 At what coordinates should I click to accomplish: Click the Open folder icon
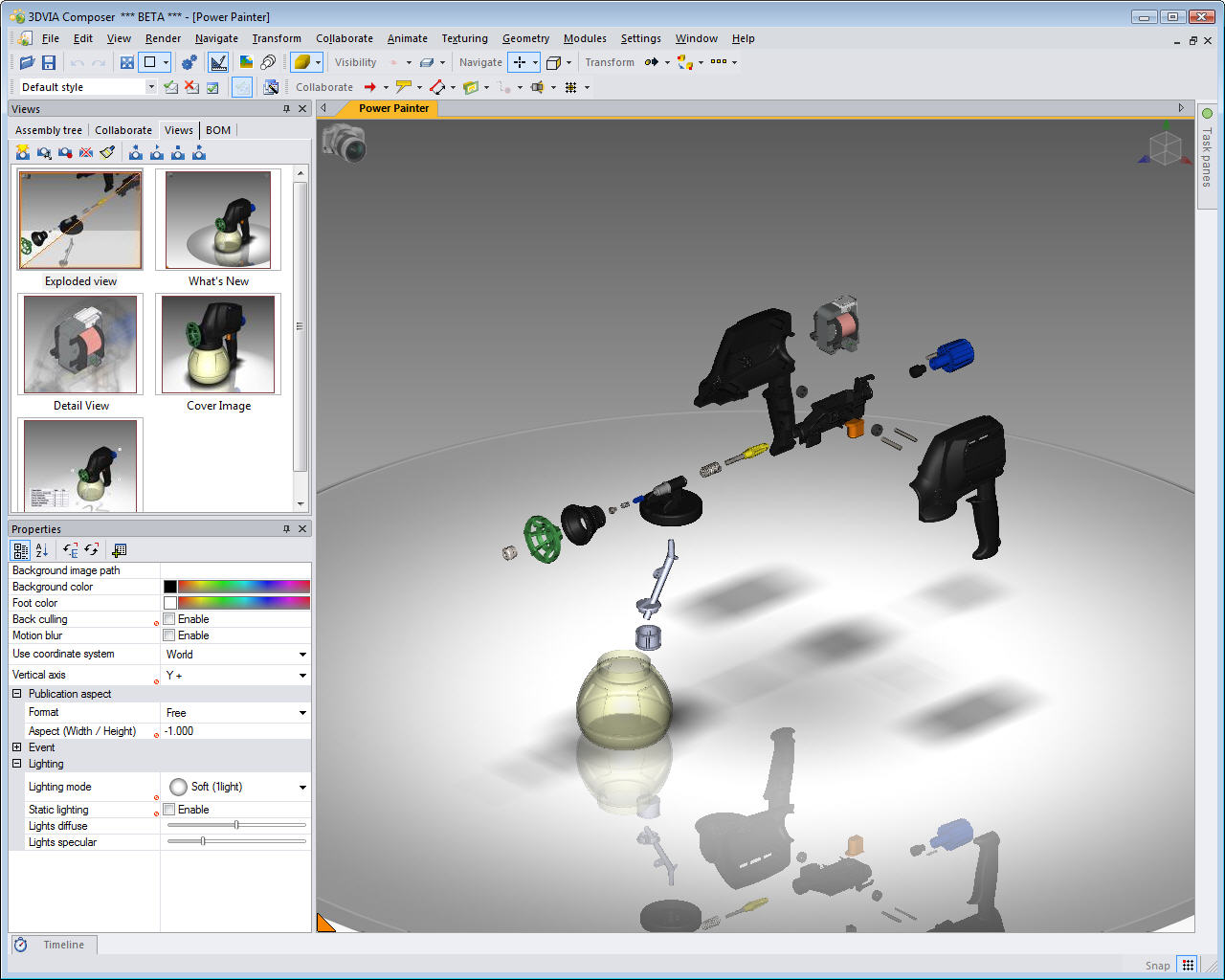pyautogui.click(x=27, y=62)
